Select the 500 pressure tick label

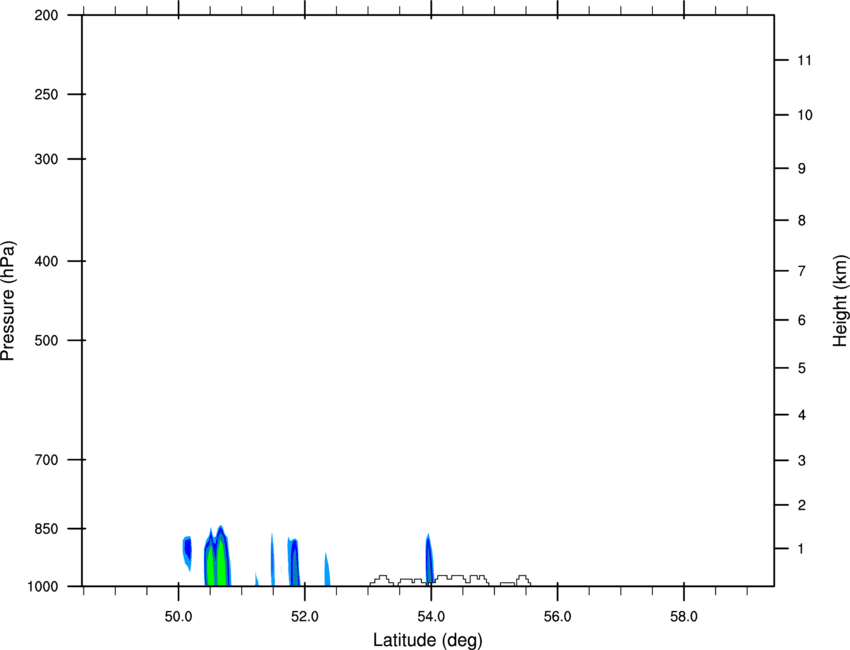[46, 340]
